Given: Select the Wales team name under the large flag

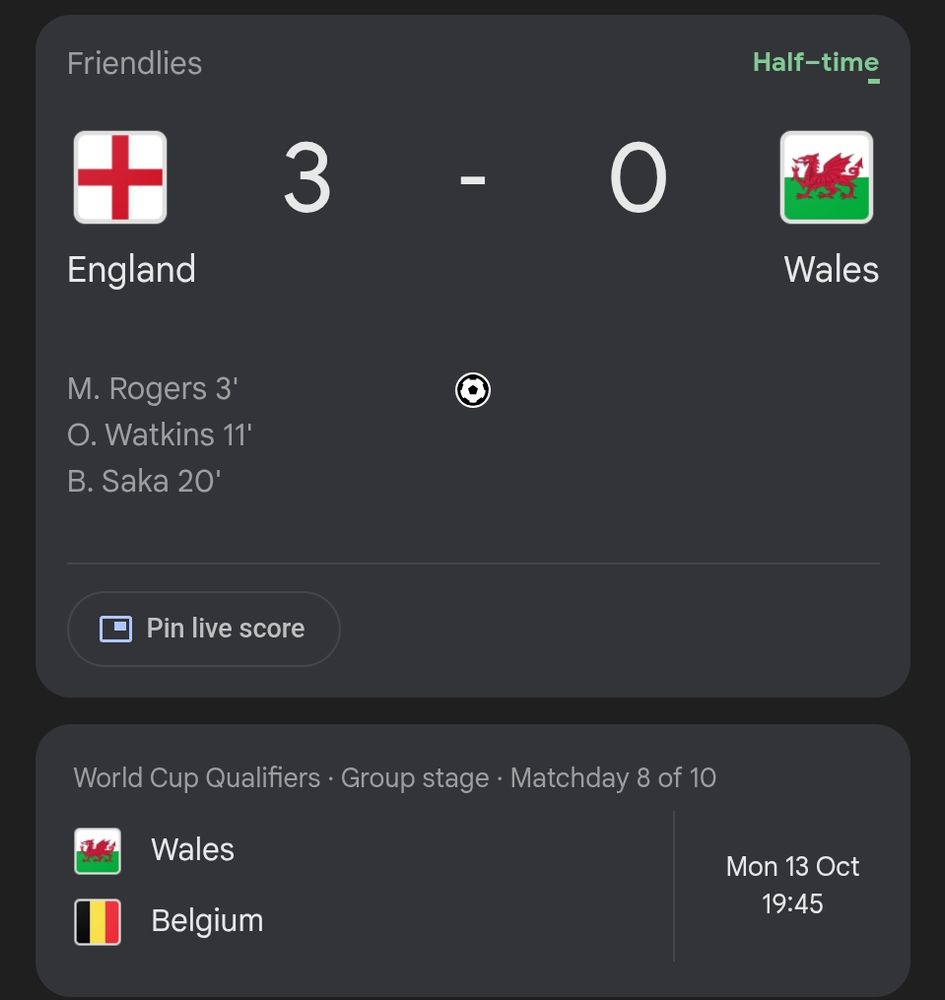Looking at the screenshot, I should (x=831, y=270).
